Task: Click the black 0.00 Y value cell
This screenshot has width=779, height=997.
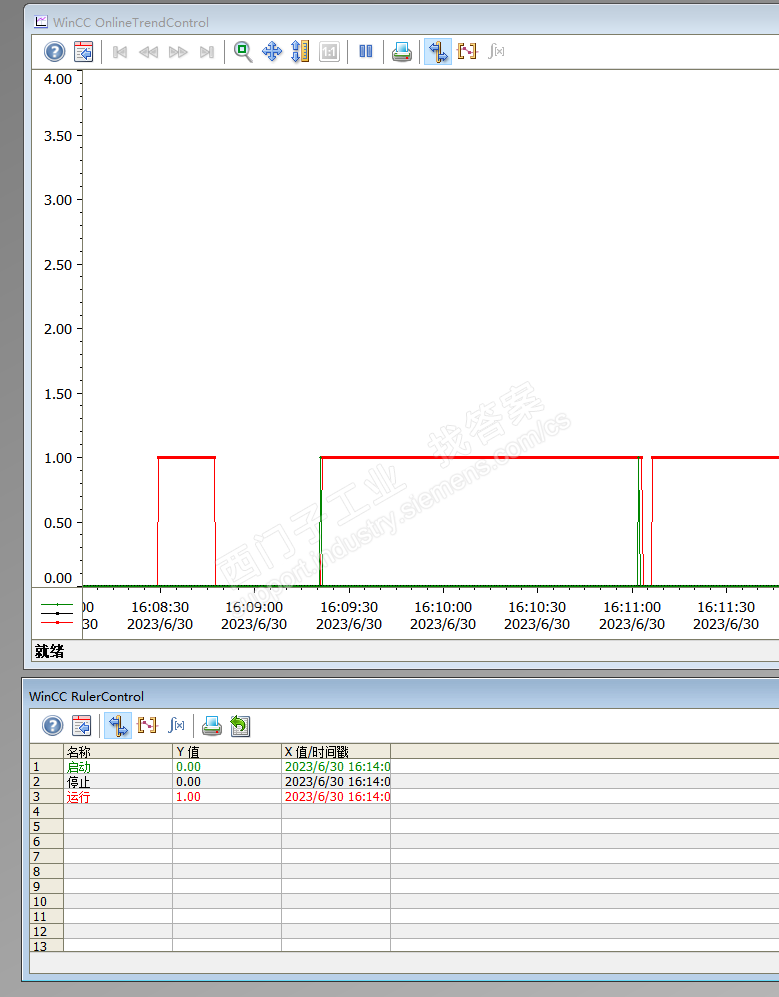Action: (x=227, y=781)
